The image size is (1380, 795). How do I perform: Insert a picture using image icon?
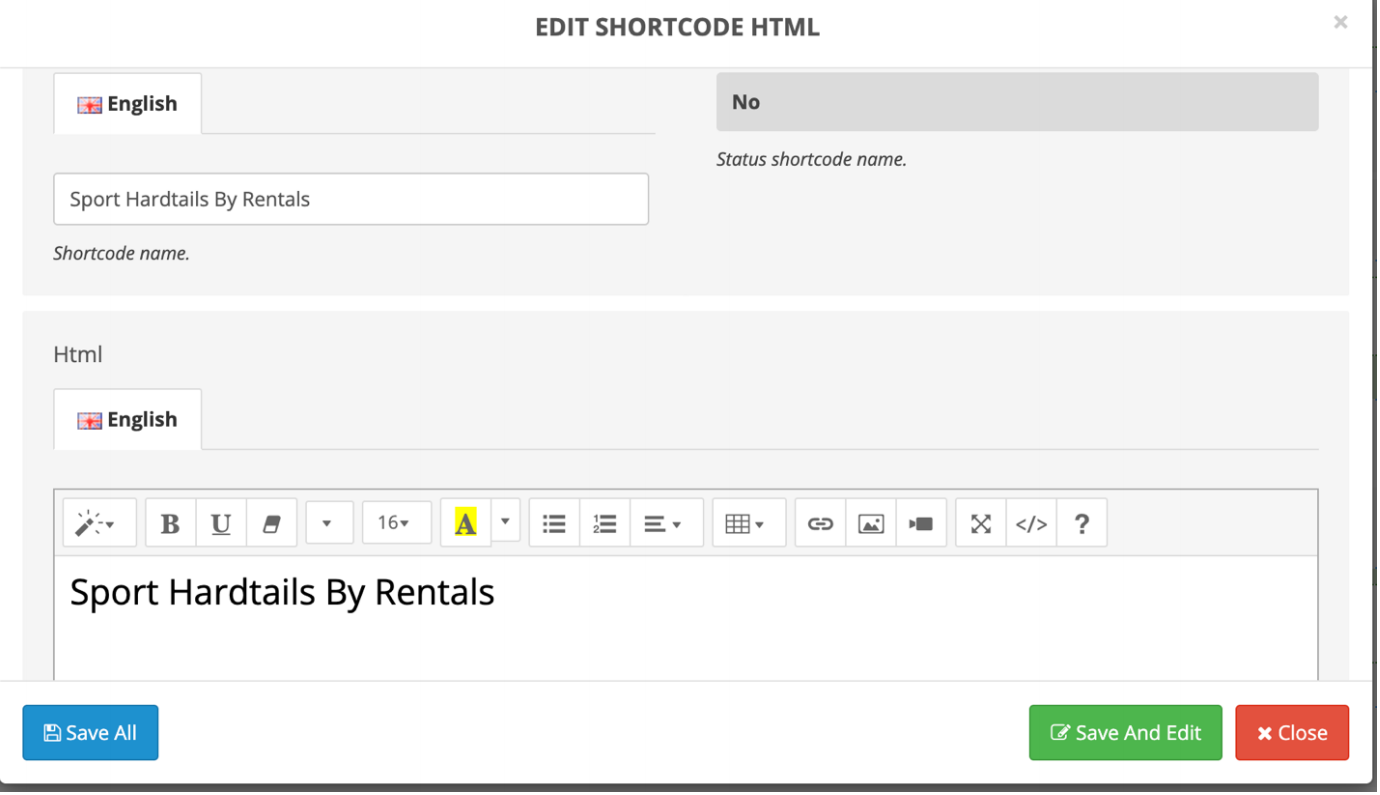point(871,524)
